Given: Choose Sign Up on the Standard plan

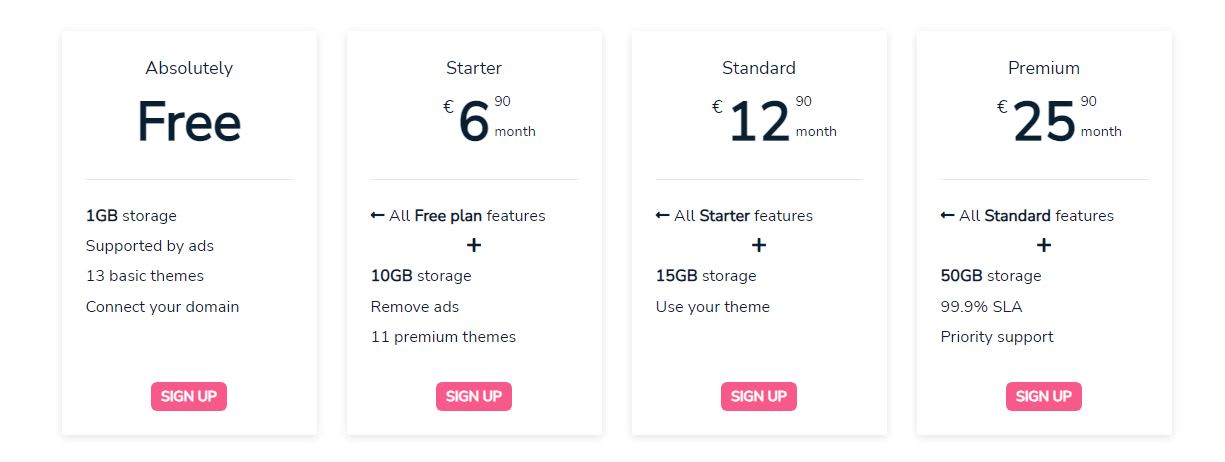Looking at the screenshot, I should coord(759,396).
